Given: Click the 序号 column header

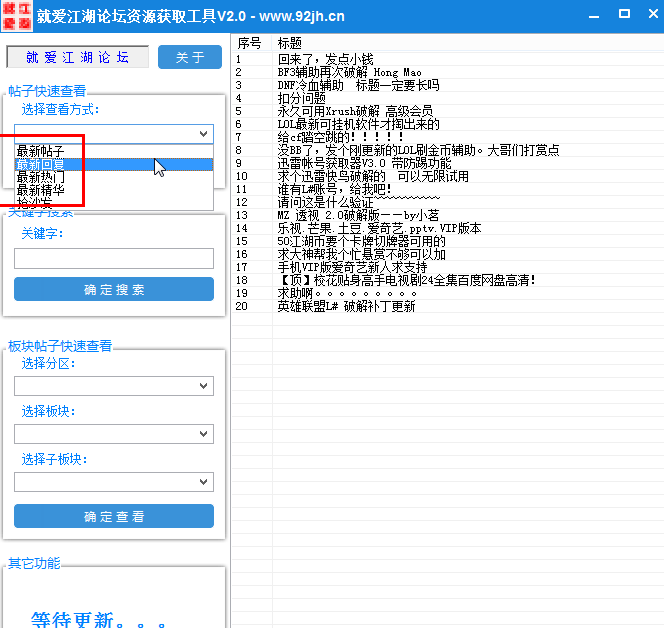Looking at the screenshot, I should coord(252,43).
